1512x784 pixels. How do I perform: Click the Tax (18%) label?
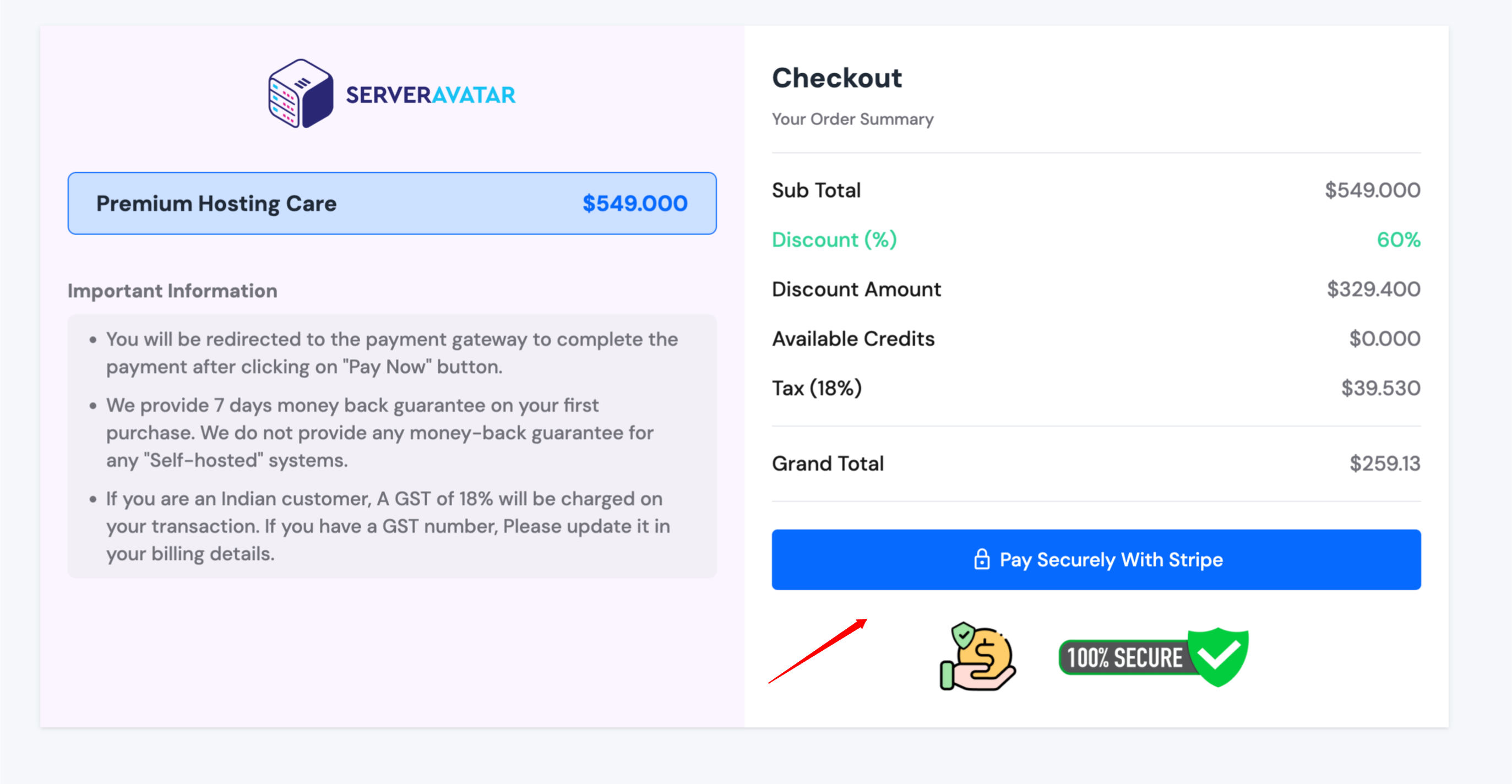click(x=817, y=388)
